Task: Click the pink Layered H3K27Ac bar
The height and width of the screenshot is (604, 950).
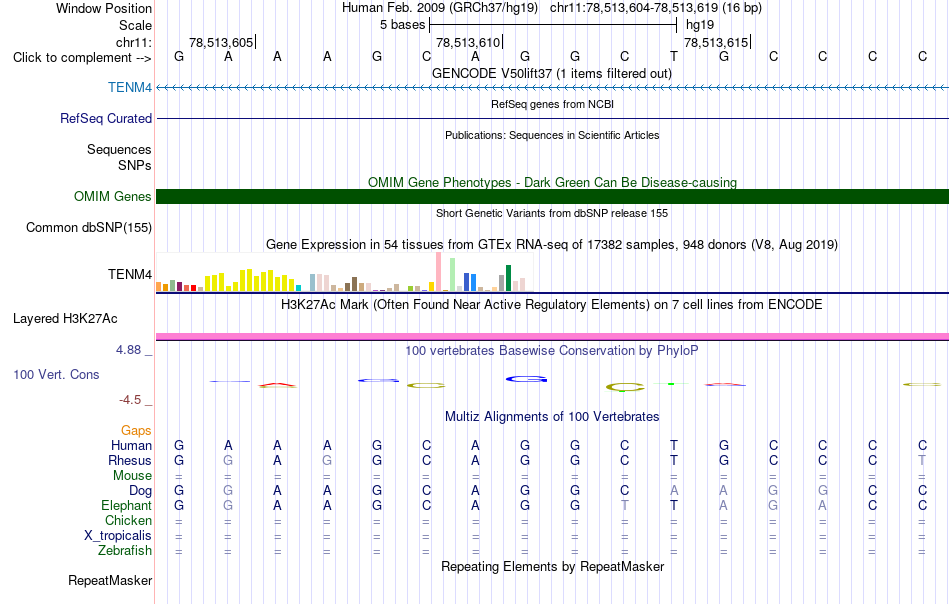Action: (552, 336)
